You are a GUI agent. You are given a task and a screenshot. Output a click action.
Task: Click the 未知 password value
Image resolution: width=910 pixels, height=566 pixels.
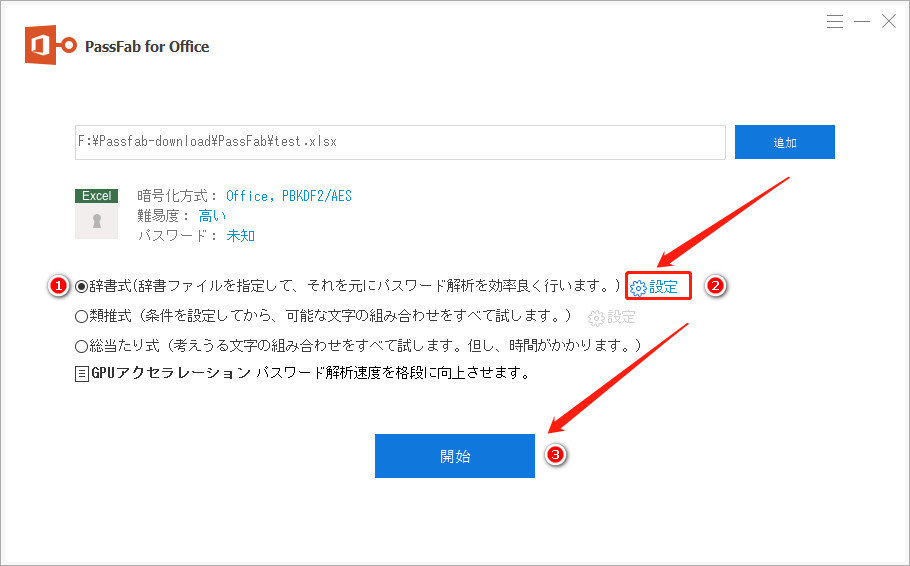(x=240, y=236)
